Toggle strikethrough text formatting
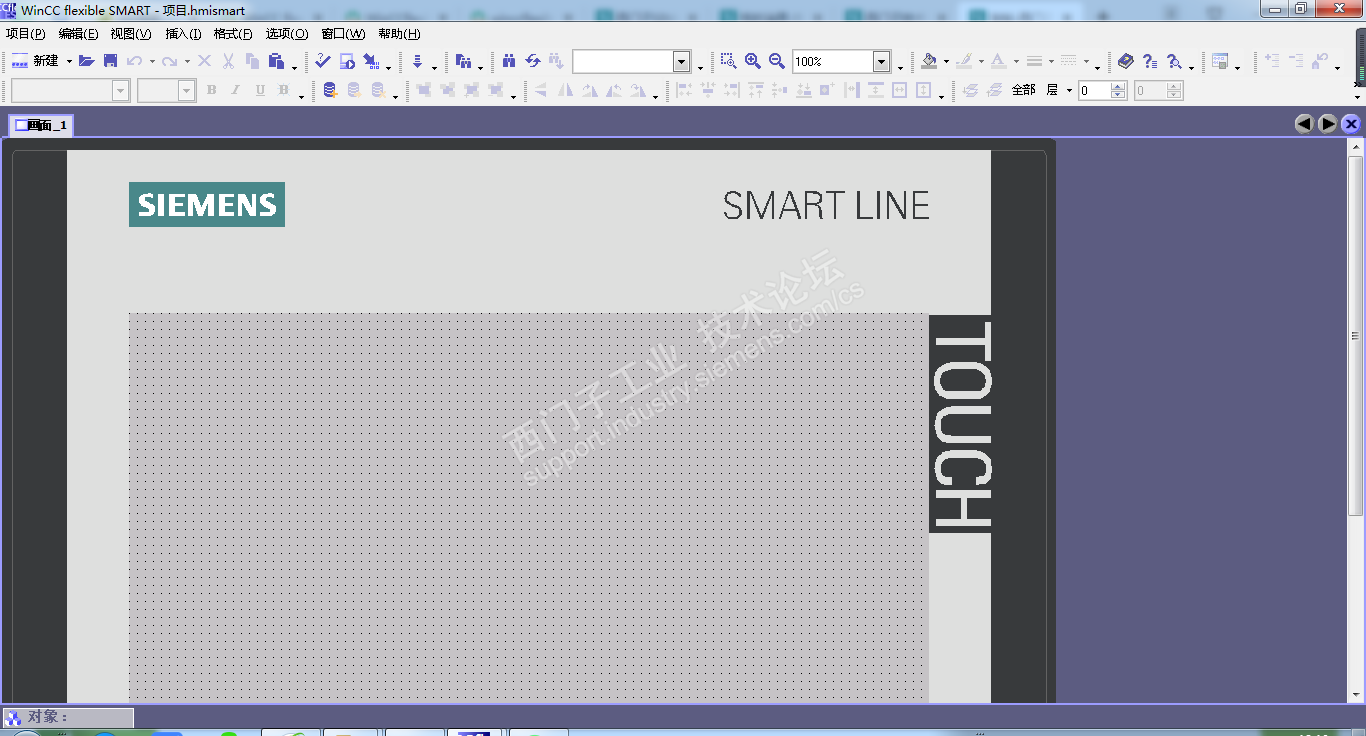The image size is (1366, 736). pos(284,90)
